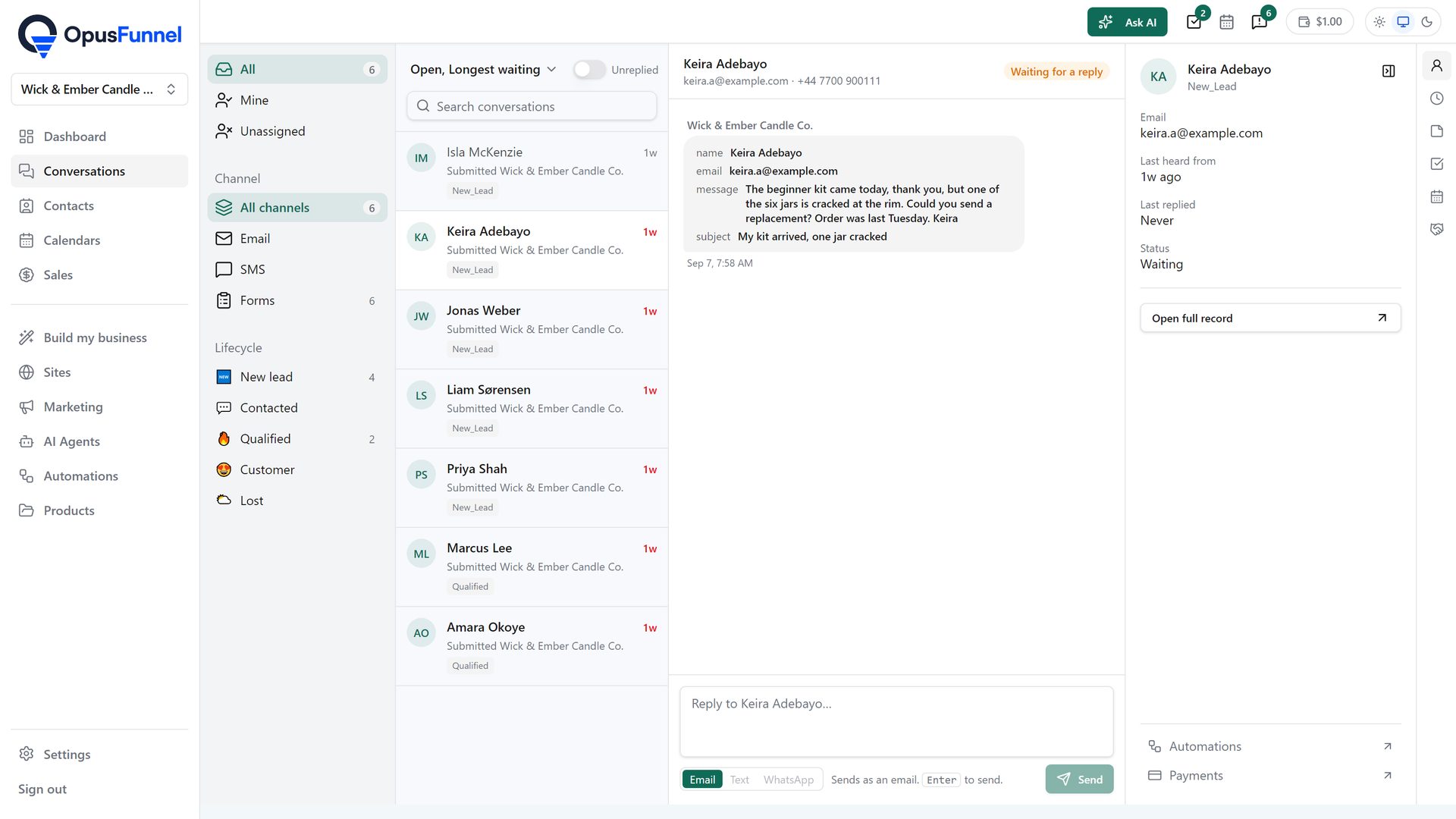Open Automations in left sidebar

coord(99,476)
